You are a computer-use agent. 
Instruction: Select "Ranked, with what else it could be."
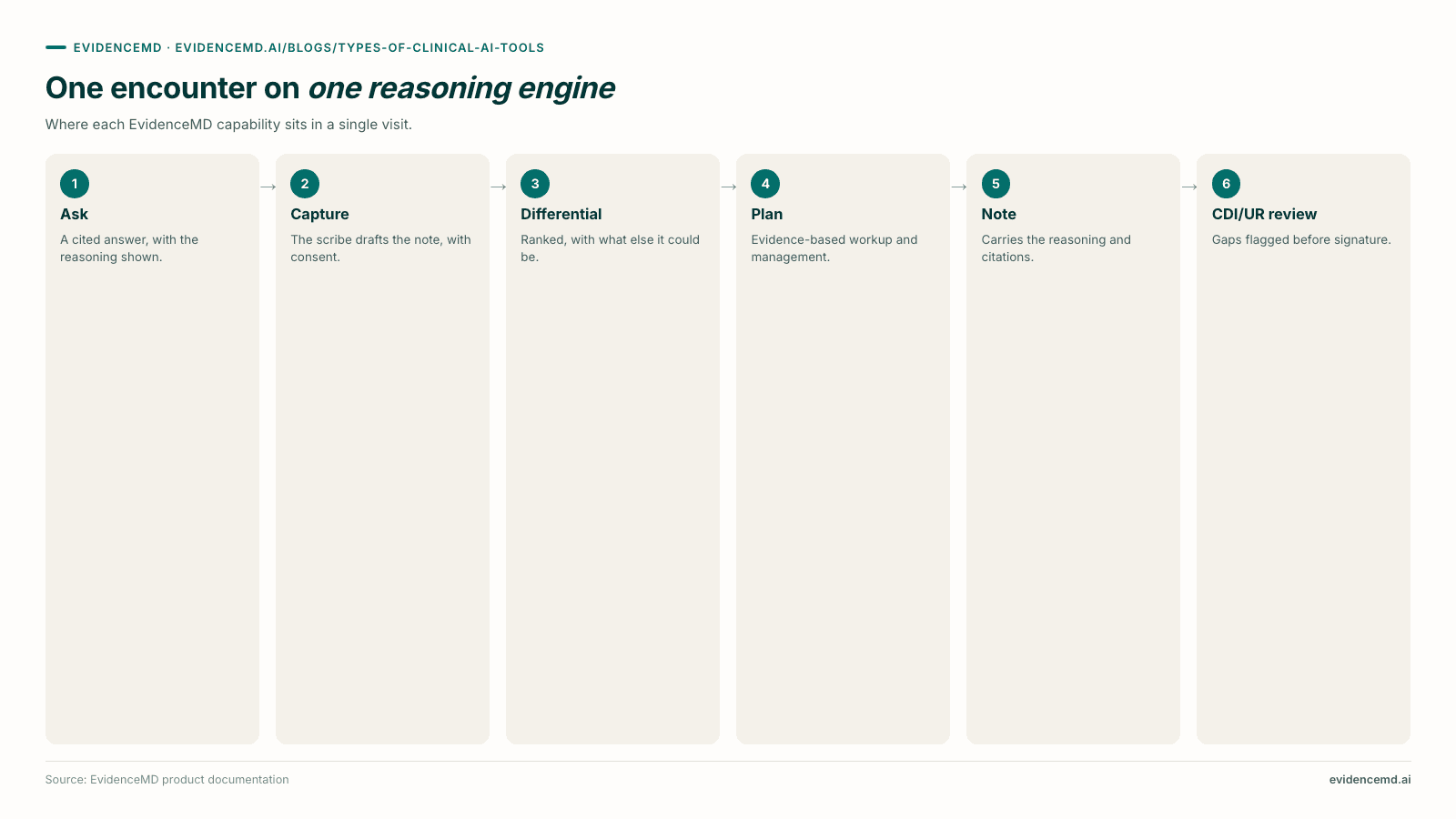pos(610,248)
